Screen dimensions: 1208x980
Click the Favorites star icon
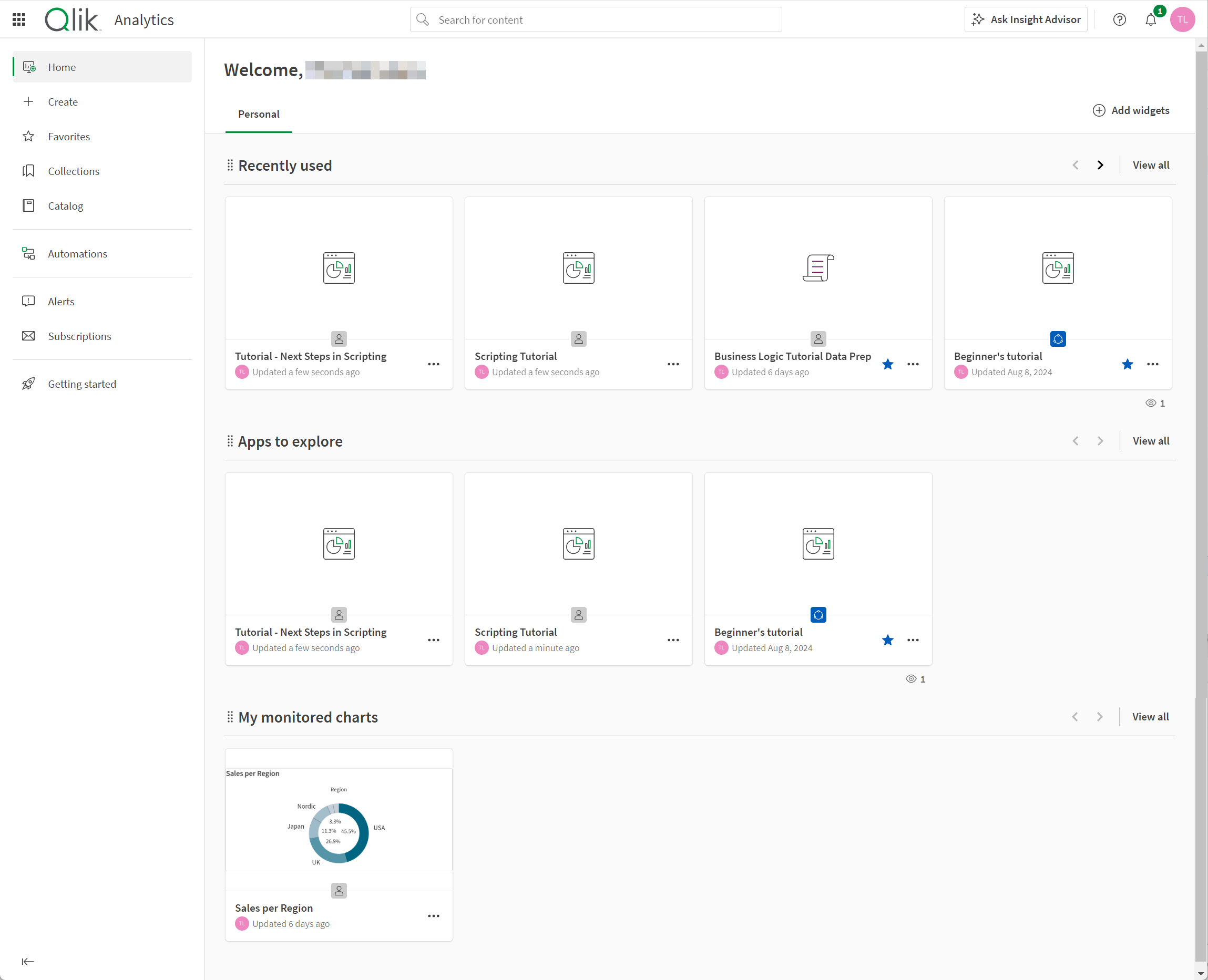click(x=29, y=136)
